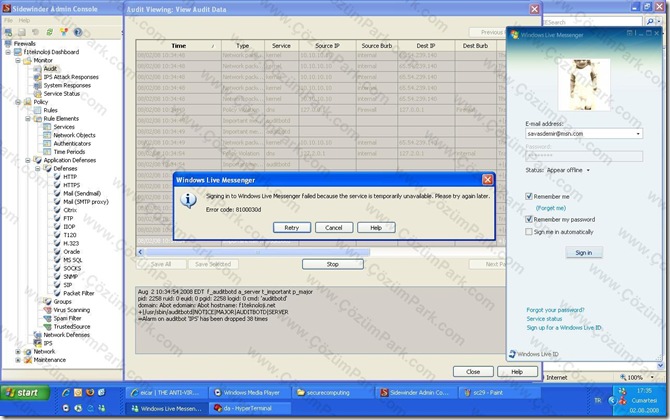The width and height of the screenshot is (670, 420).
Task: Click Cancel in the Messenger error dialog
Action: click(334, 228)
